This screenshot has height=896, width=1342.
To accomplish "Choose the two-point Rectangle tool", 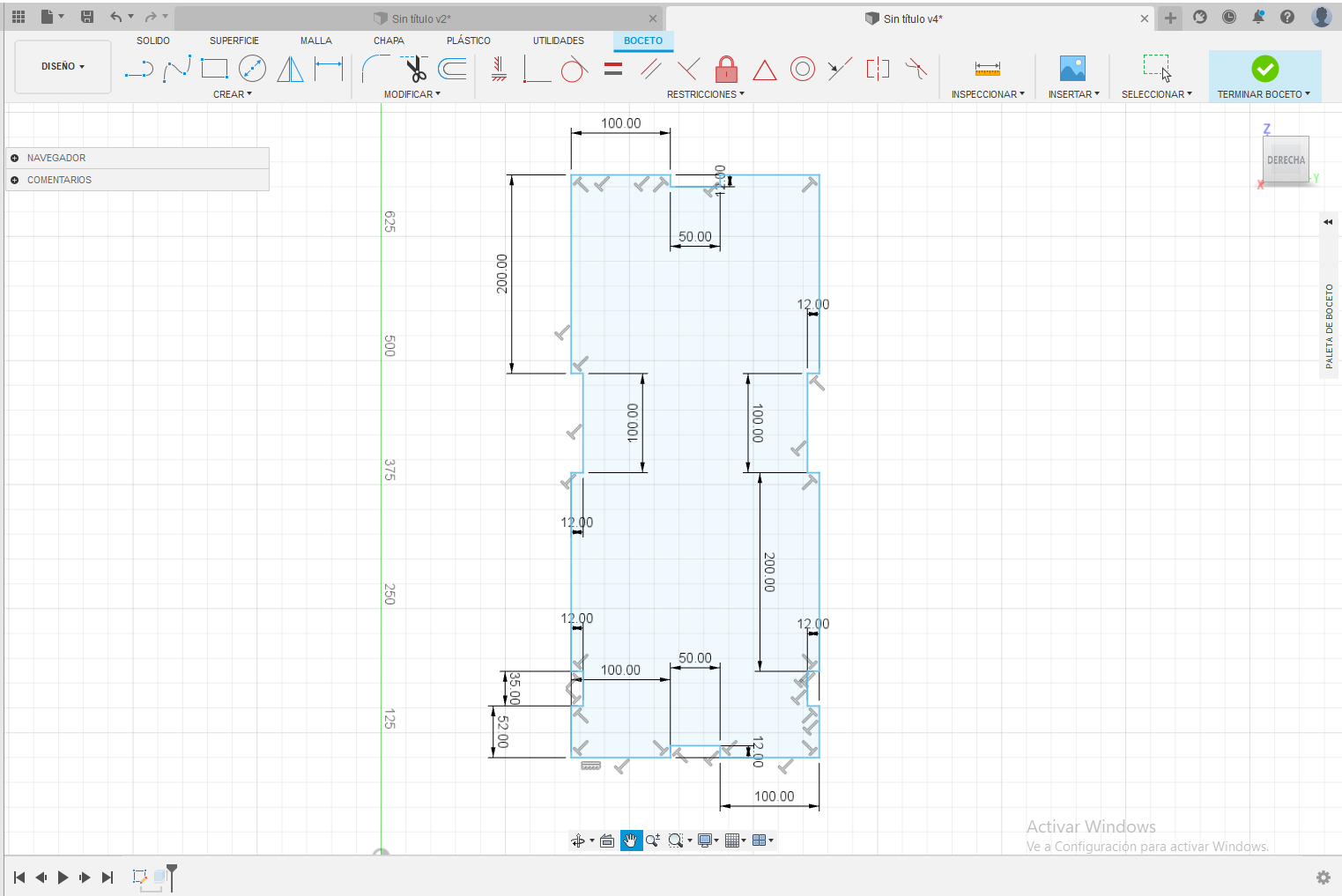I will tap(214, 69).
